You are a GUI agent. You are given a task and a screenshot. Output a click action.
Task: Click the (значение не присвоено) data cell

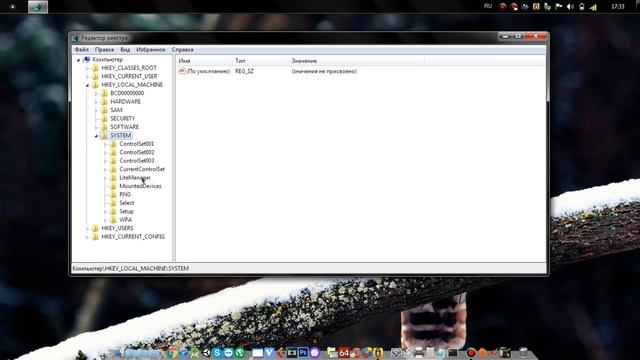pos(324,71)
